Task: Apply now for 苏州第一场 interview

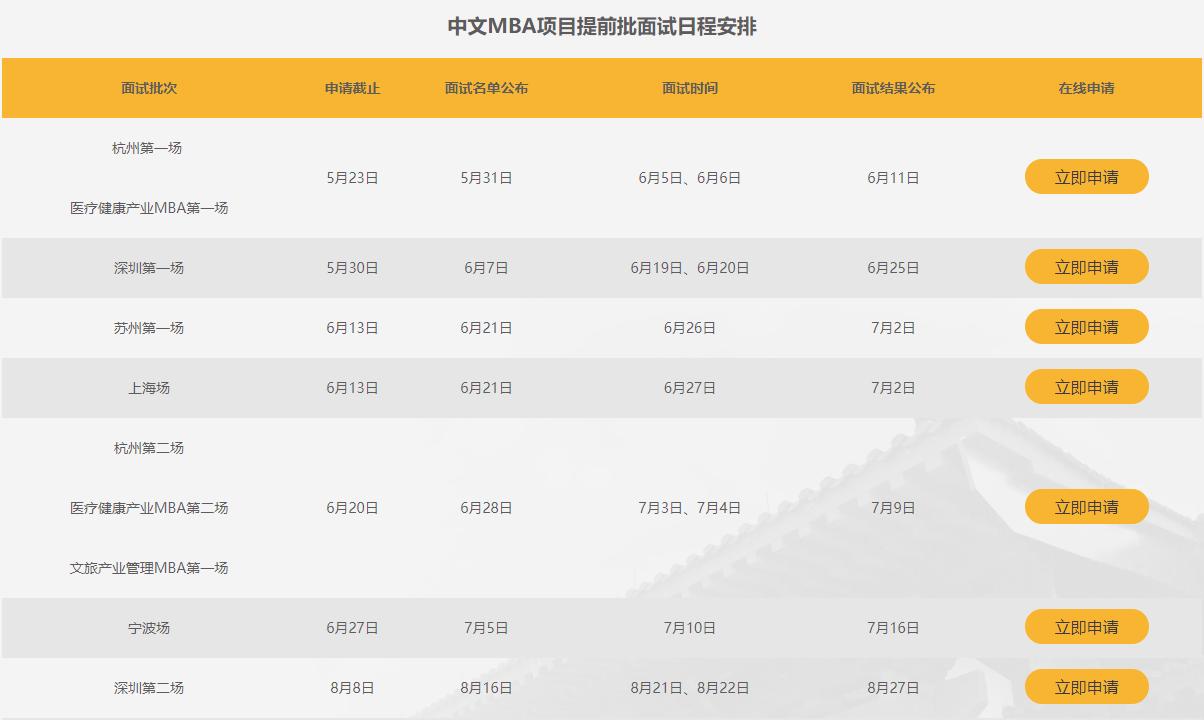Action: click(1086, 327)
